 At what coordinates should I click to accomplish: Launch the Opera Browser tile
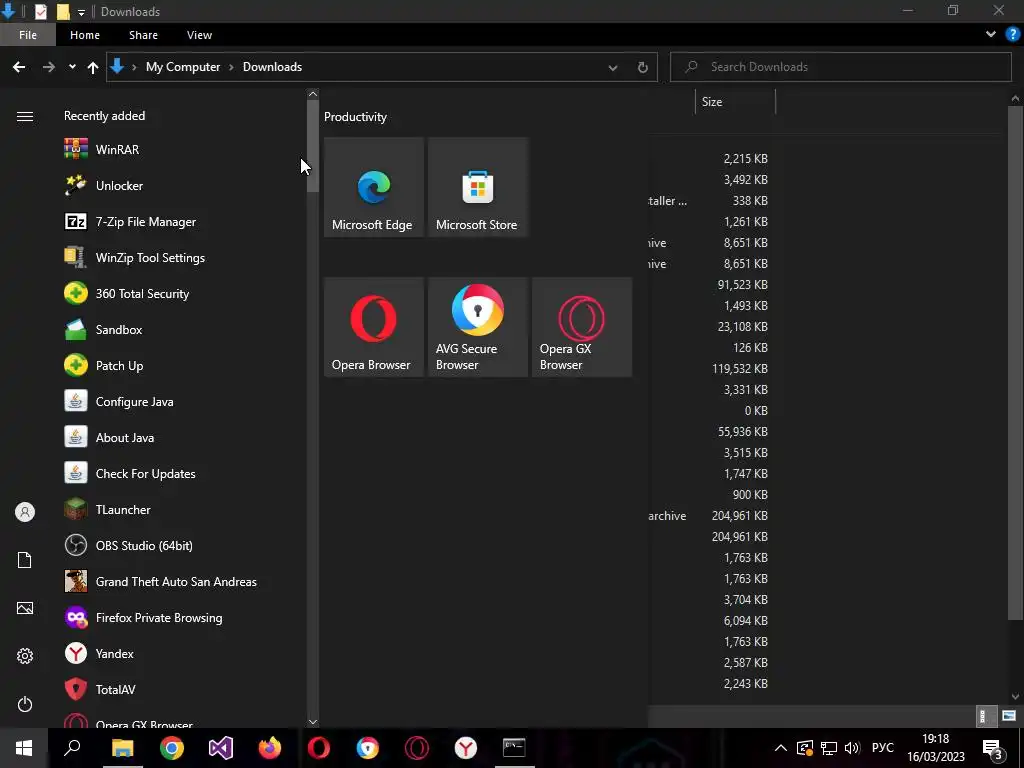374,327
